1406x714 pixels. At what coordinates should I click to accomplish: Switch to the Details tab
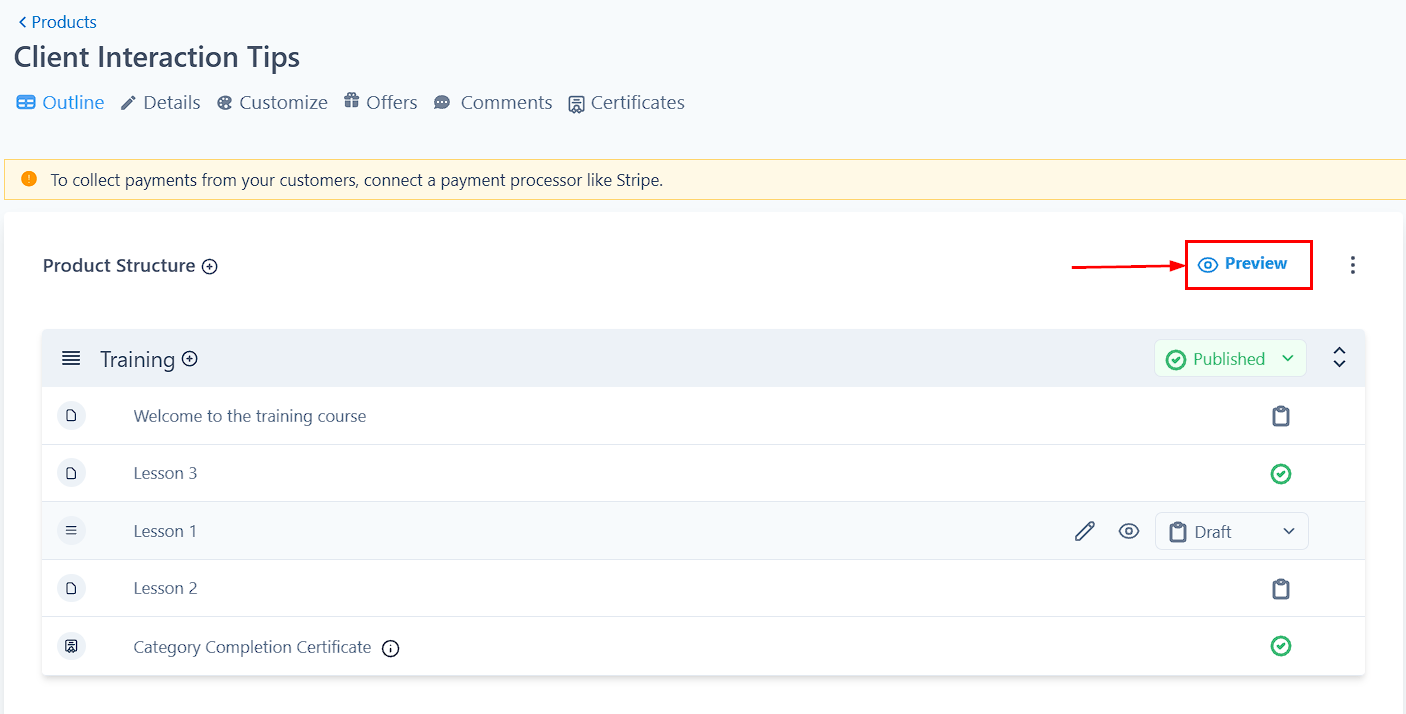tap(161, 103)
